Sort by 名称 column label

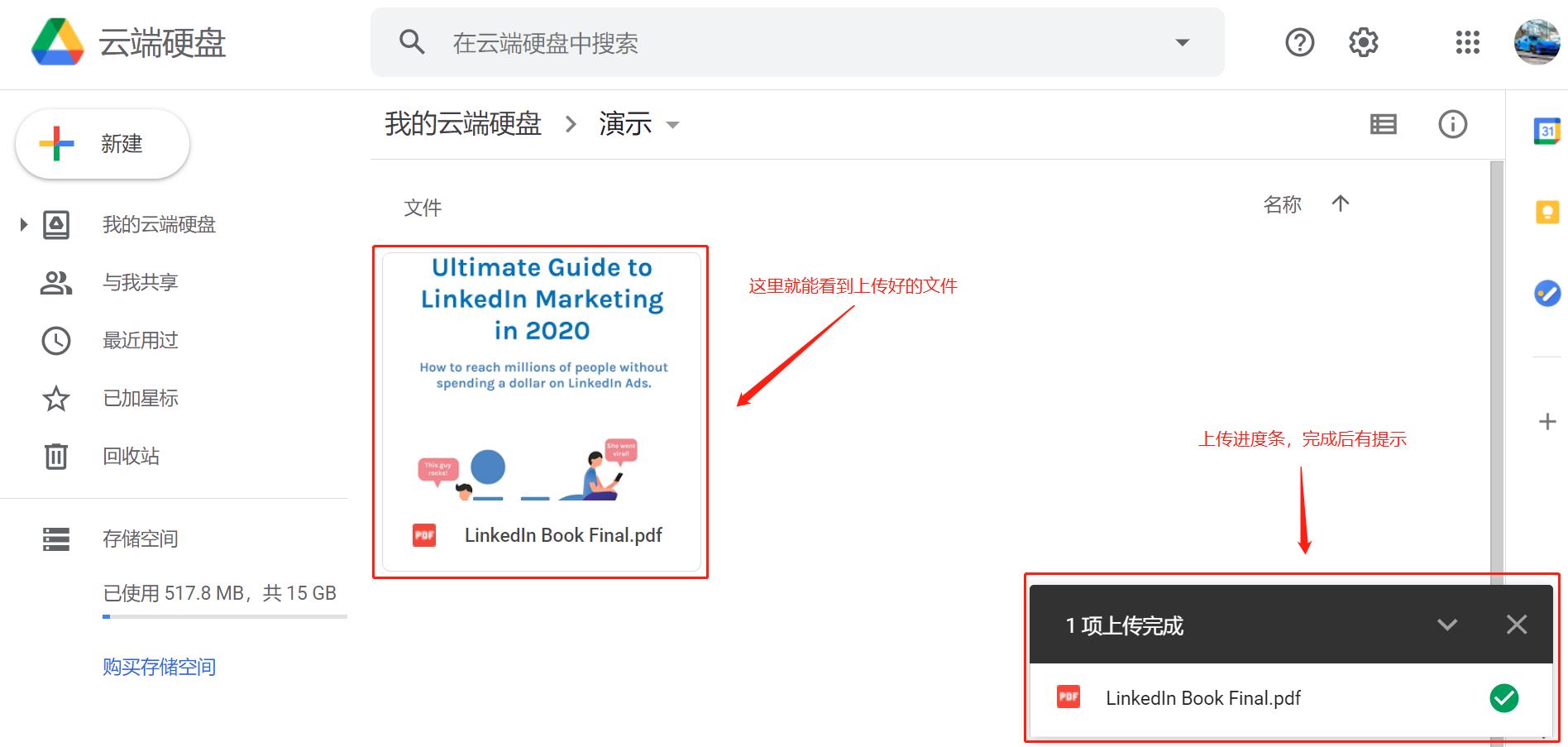1283,204
